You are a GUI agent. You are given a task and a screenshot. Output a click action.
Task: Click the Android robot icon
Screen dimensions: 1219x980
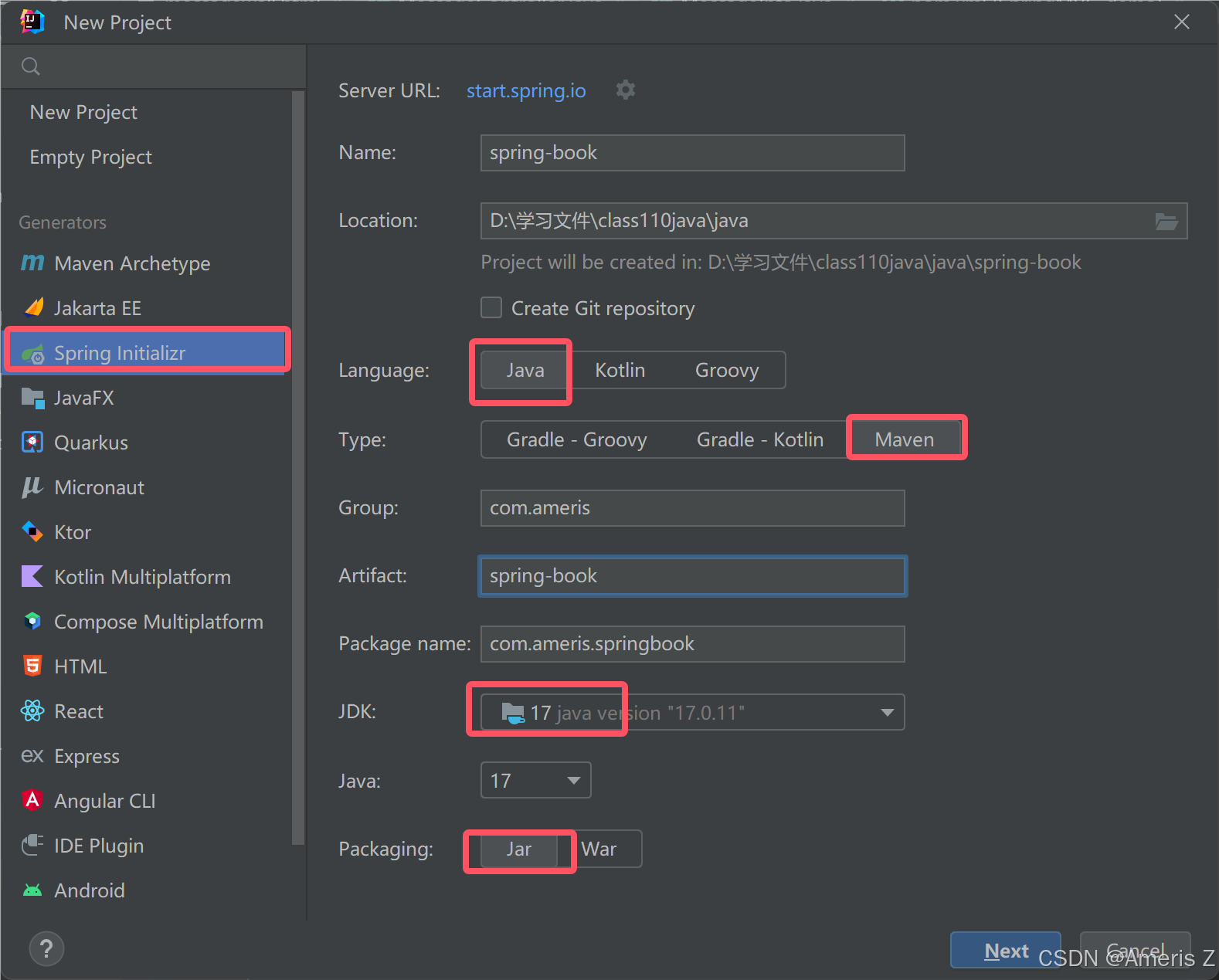[x=32, y=890]
